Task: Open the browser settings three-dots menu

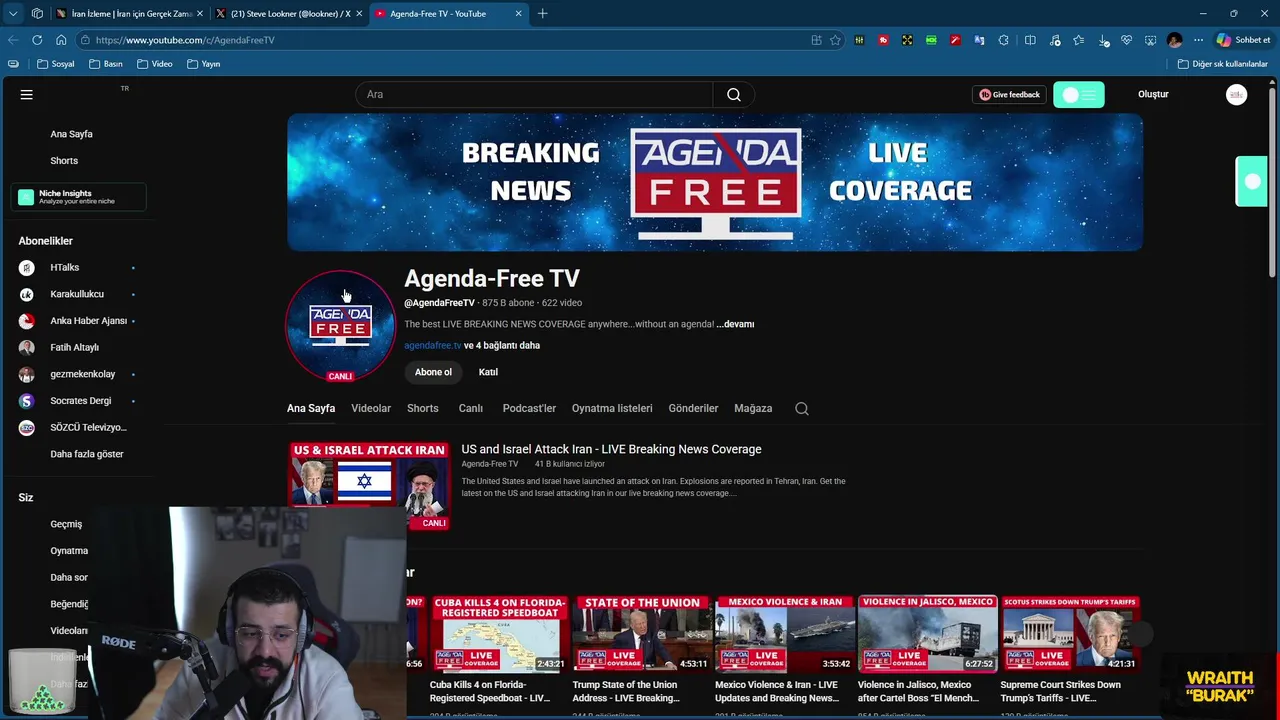Action: click(1198, 40)
